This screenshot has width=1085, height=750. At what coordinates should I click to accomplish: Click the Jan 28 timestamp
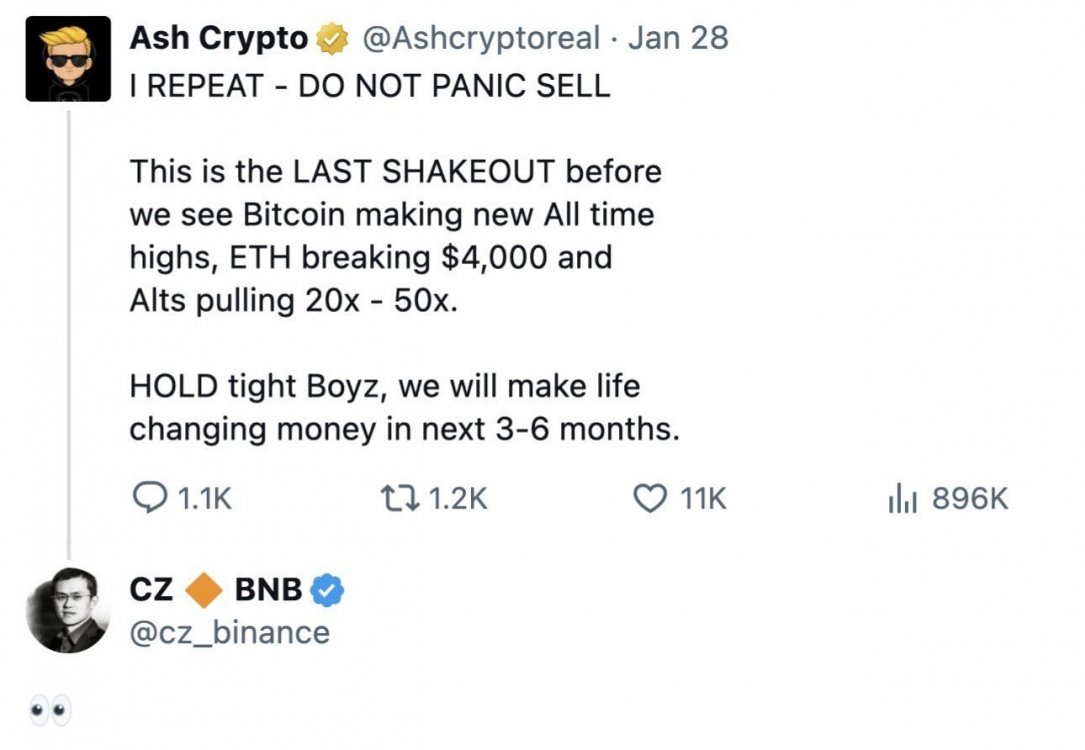[x=680, y=39]
